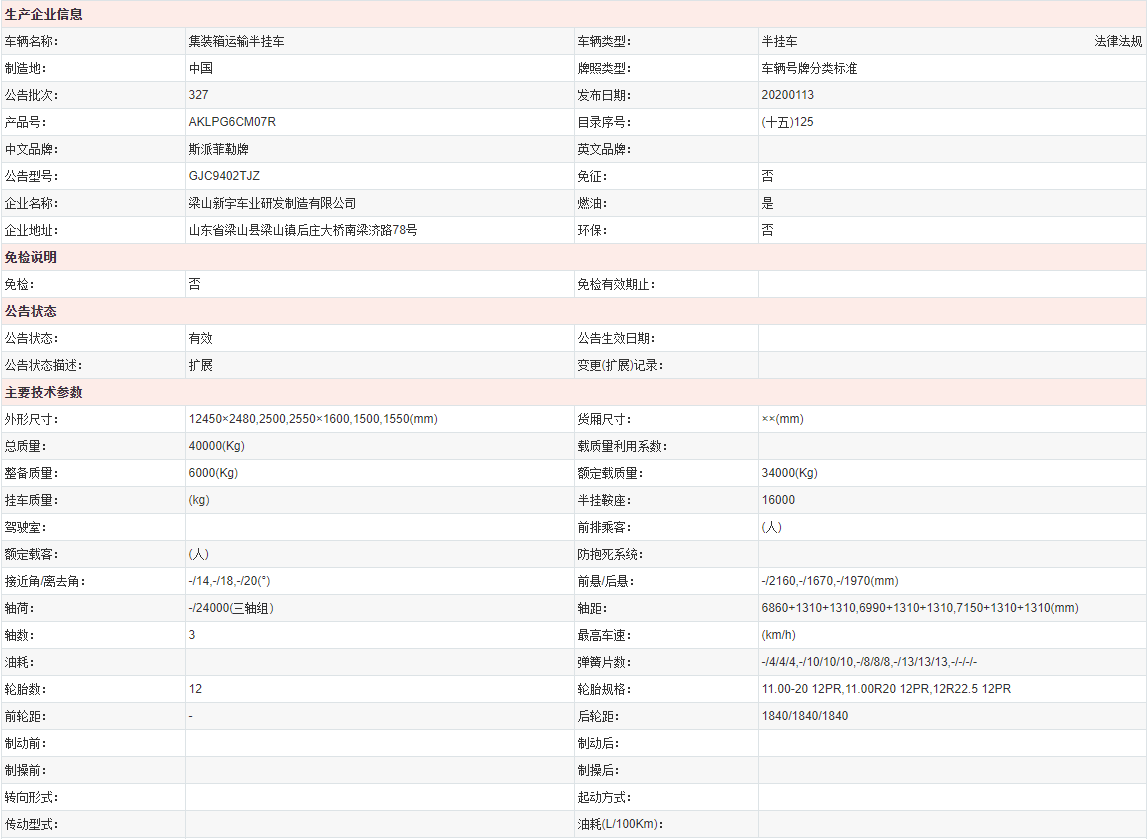The width and height of the screenshot is (1147, 839).
Task: Select the outer dimensions value
Action: (312, 419)
